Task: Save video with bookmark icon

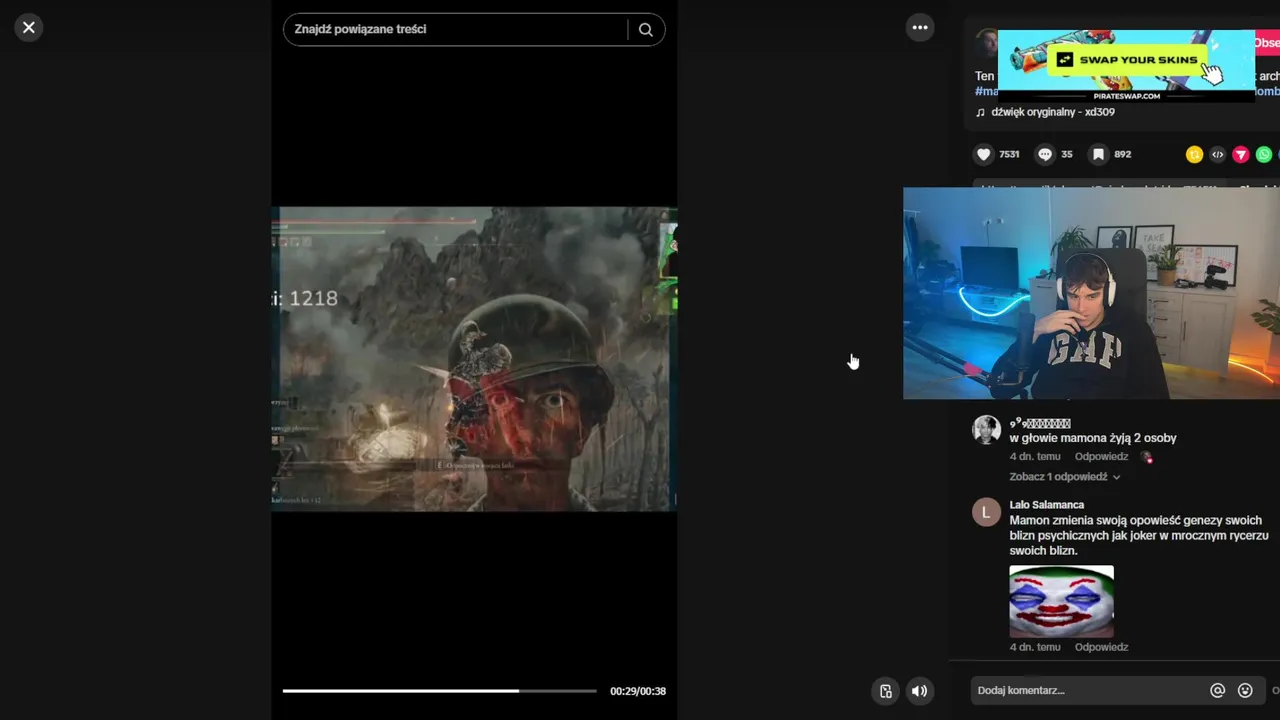Action: [1098, 154]
